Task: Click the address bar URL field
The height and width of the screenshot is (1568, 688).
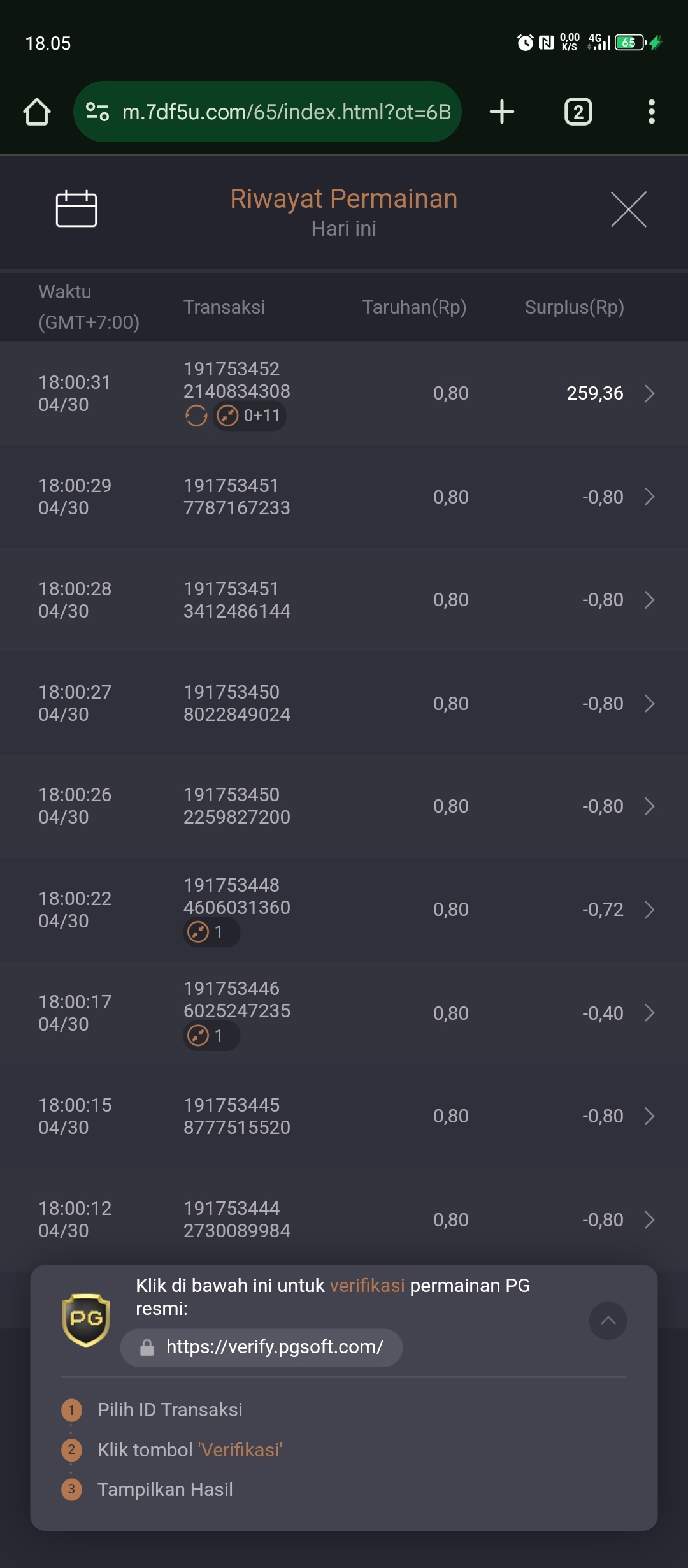Action: point(268,112)
